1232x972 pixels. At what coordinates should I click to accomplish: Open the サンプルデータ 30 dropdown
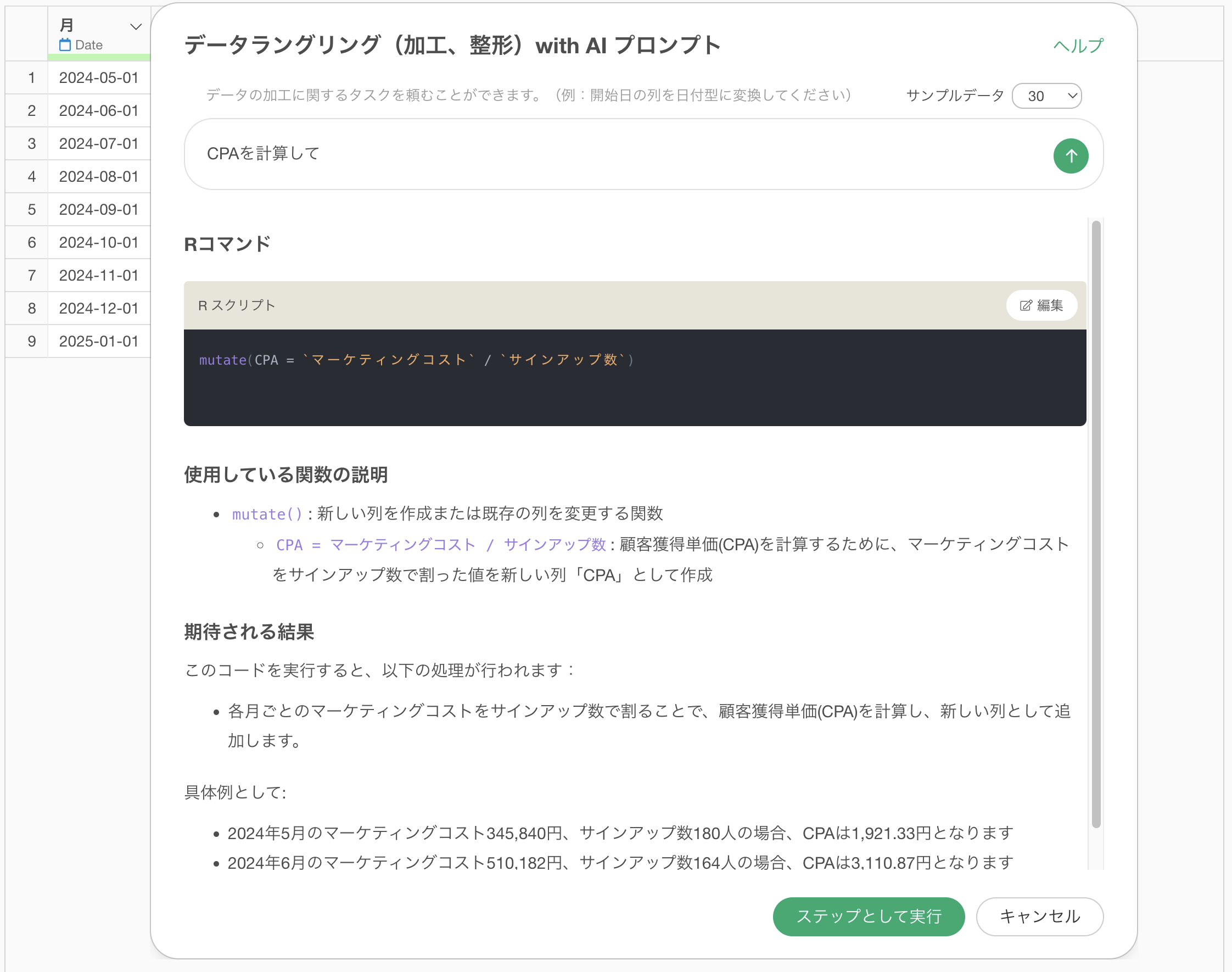[1046, 96]
